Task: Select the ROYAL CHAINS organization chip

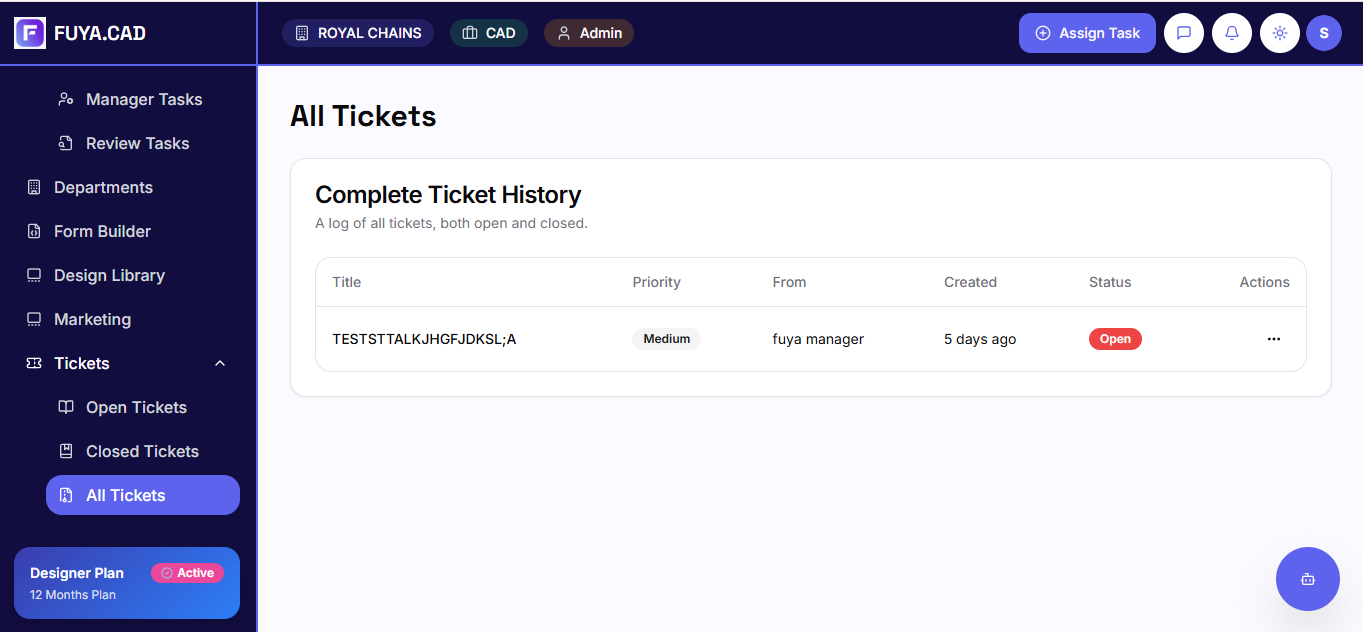Action: click(357, 33)
